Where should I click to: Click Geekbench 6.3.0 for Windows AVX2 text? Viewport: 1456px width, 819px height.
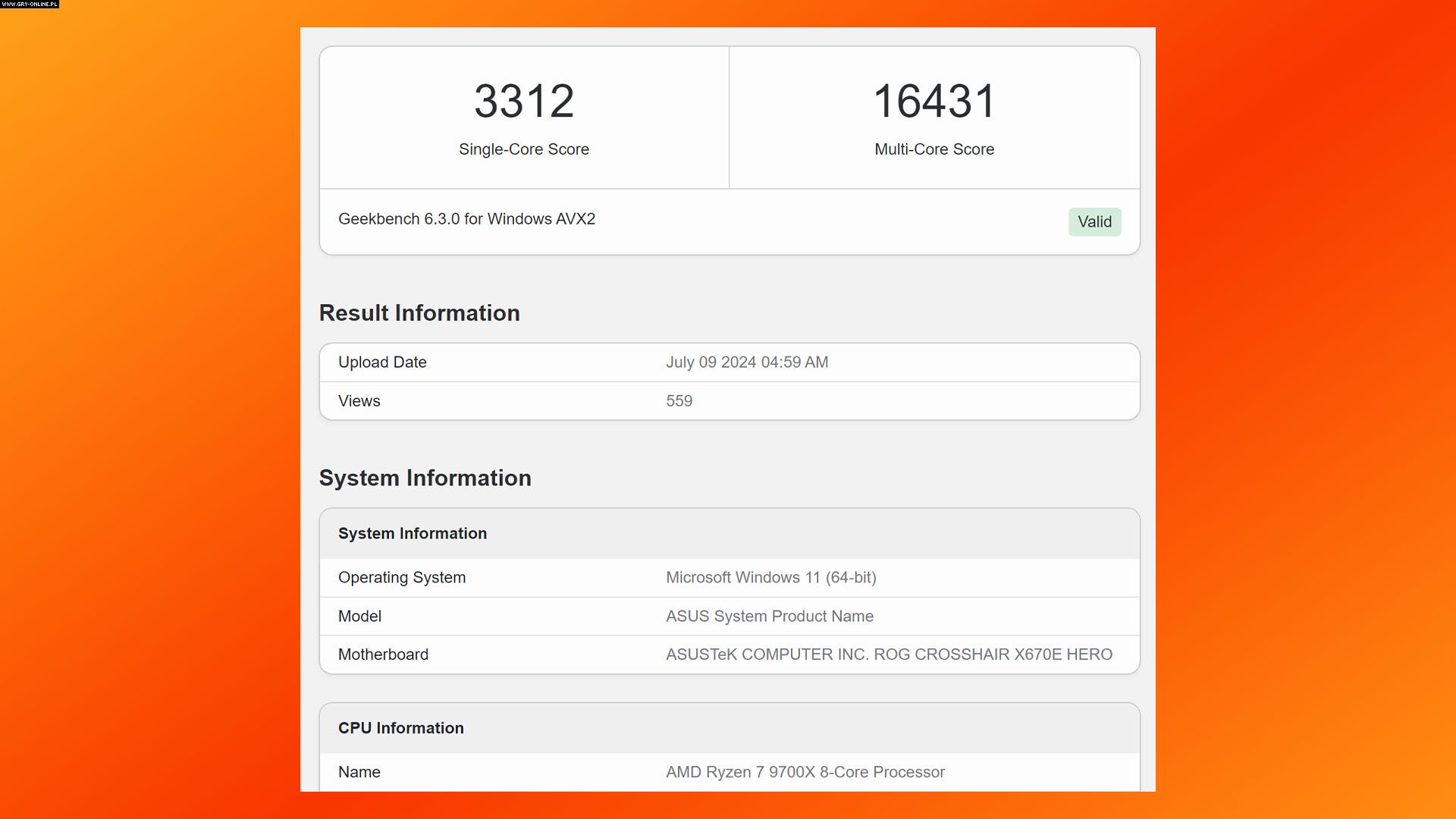pos(466,219)
